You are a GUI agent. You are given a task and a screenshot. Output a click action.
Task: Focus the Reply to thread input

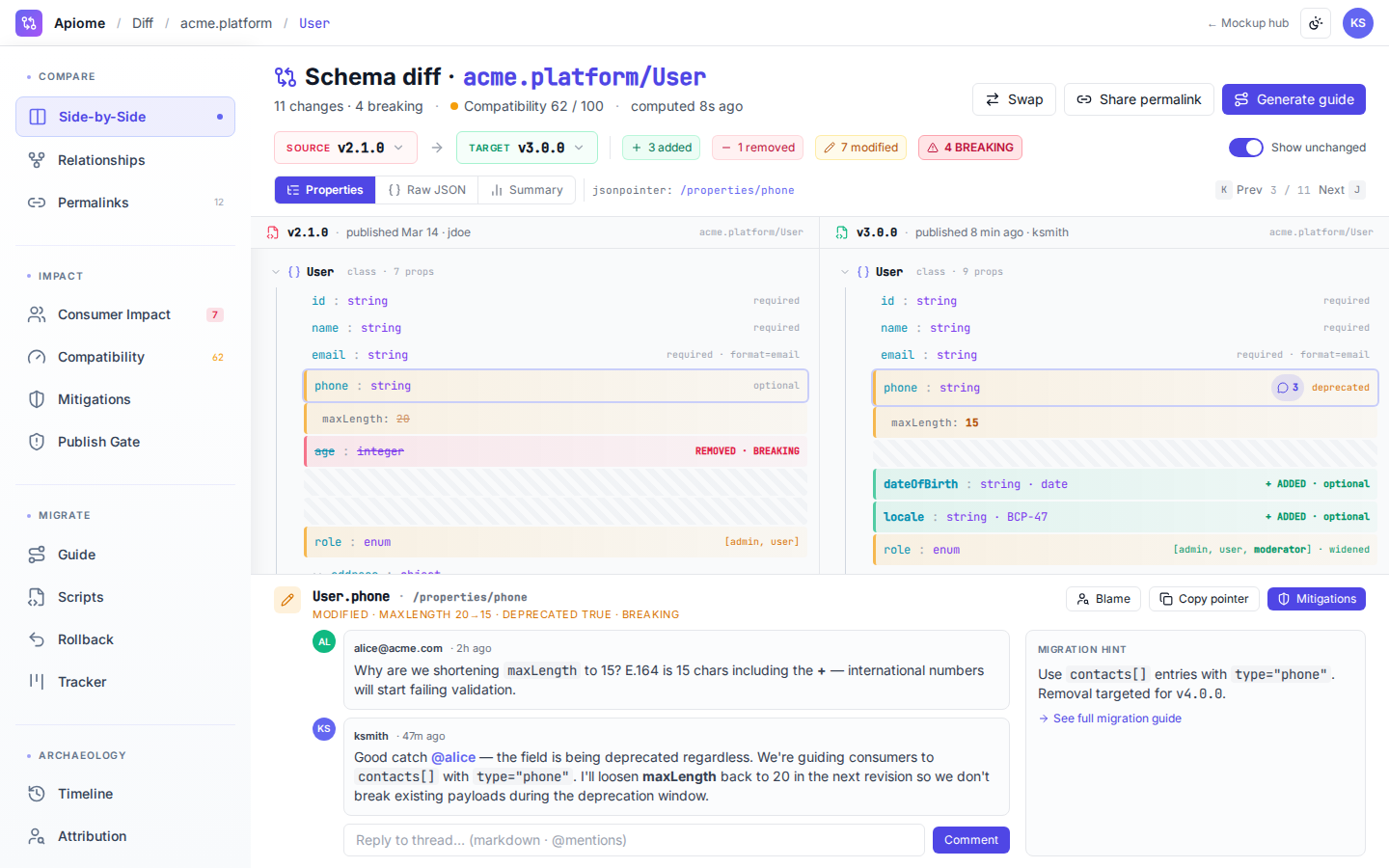634,840
